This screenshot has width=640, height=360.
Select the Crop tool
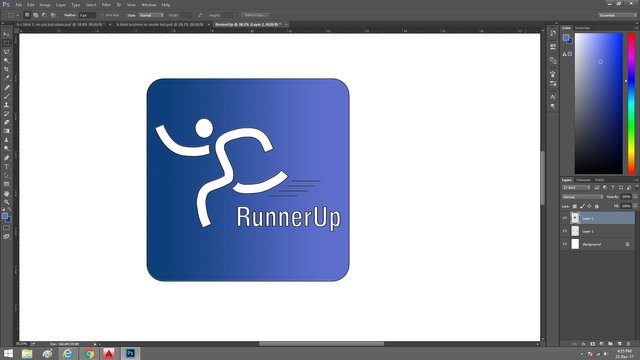(x=6, y=69)
